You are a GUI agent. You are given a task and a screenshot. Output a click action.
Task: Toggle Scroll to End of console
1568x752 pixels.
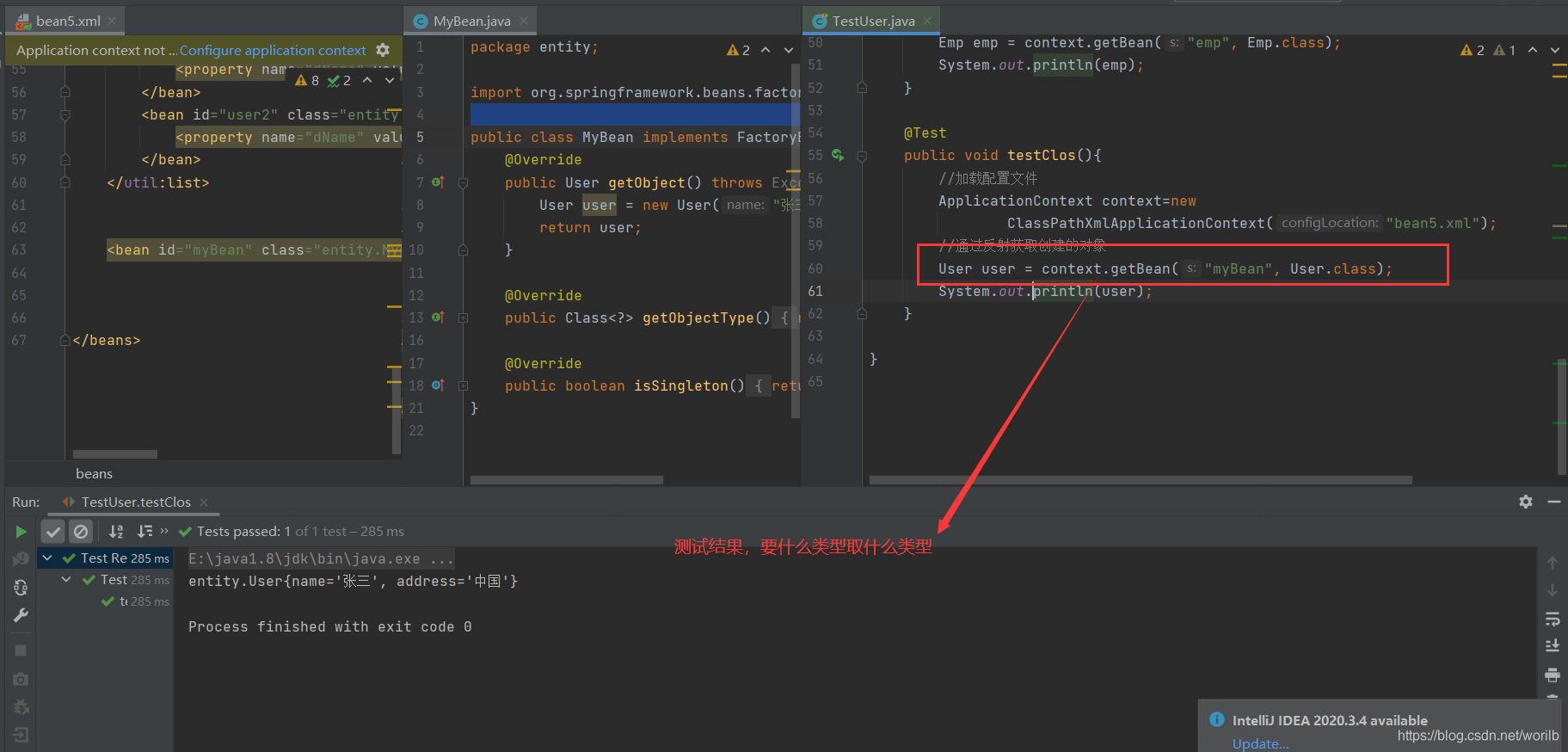1553,645
